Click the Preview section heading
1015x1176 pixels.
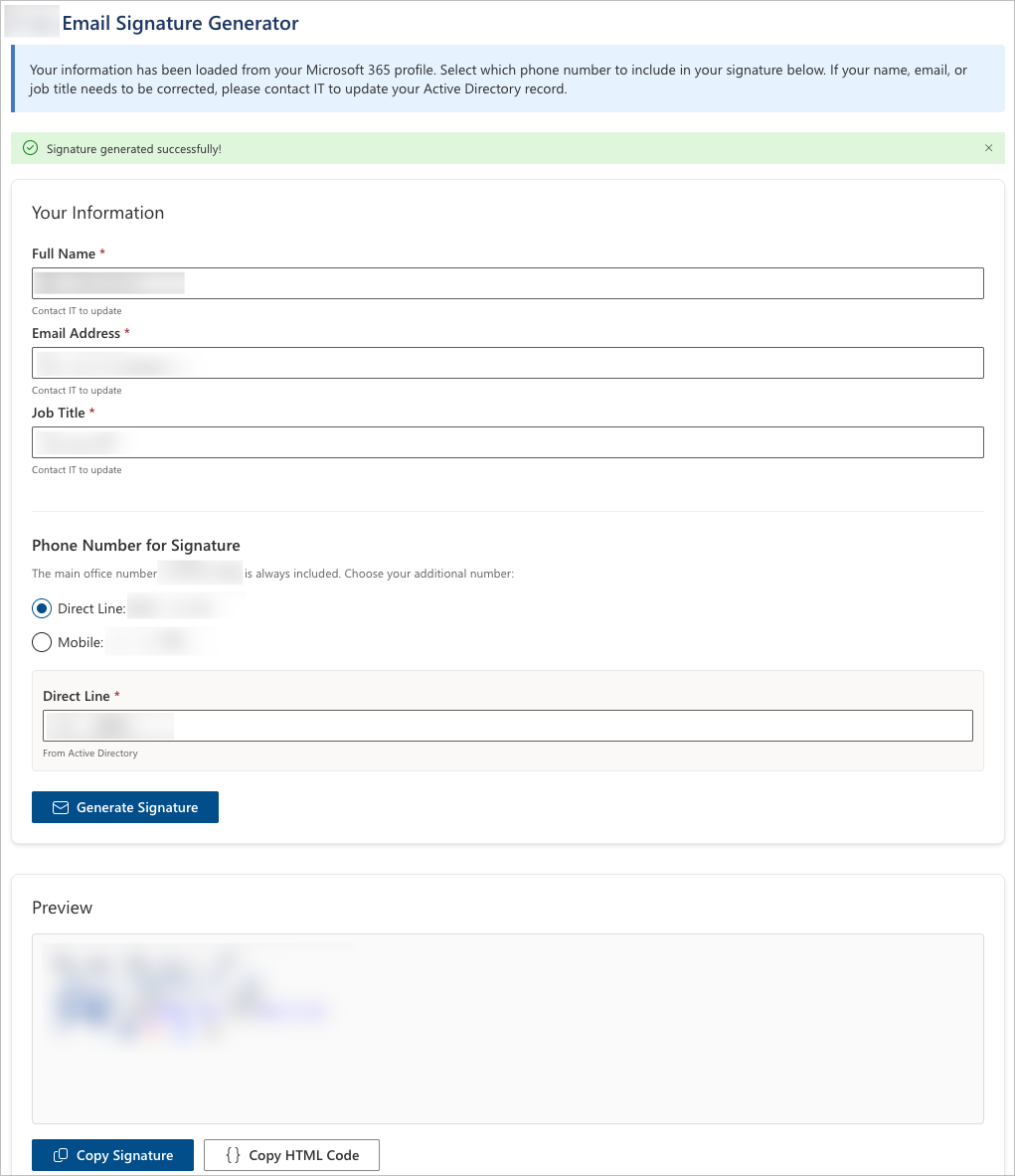tap(62, 907)
